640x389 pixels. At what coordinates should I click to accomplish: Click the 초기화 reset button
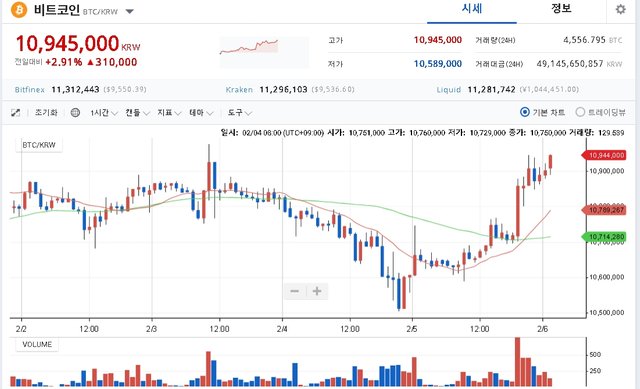[46, 113]
